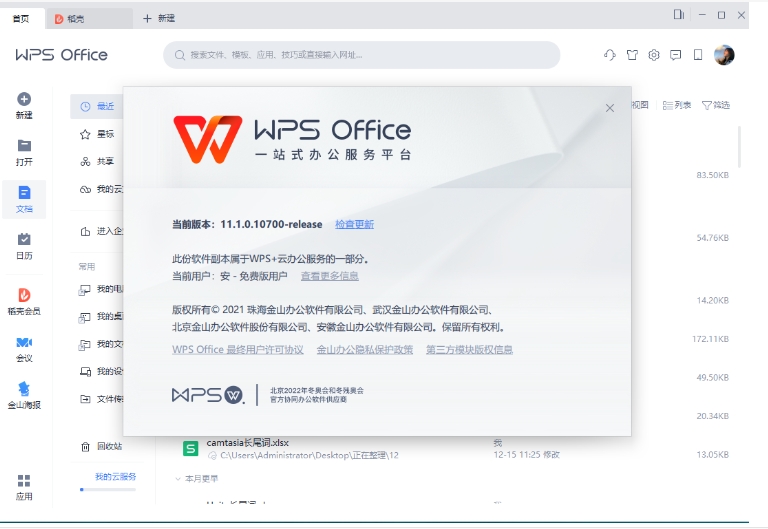Open WPS Office 最终用户许可协议 link
This screenshot has height=529, width=768.
pos(238,350)
